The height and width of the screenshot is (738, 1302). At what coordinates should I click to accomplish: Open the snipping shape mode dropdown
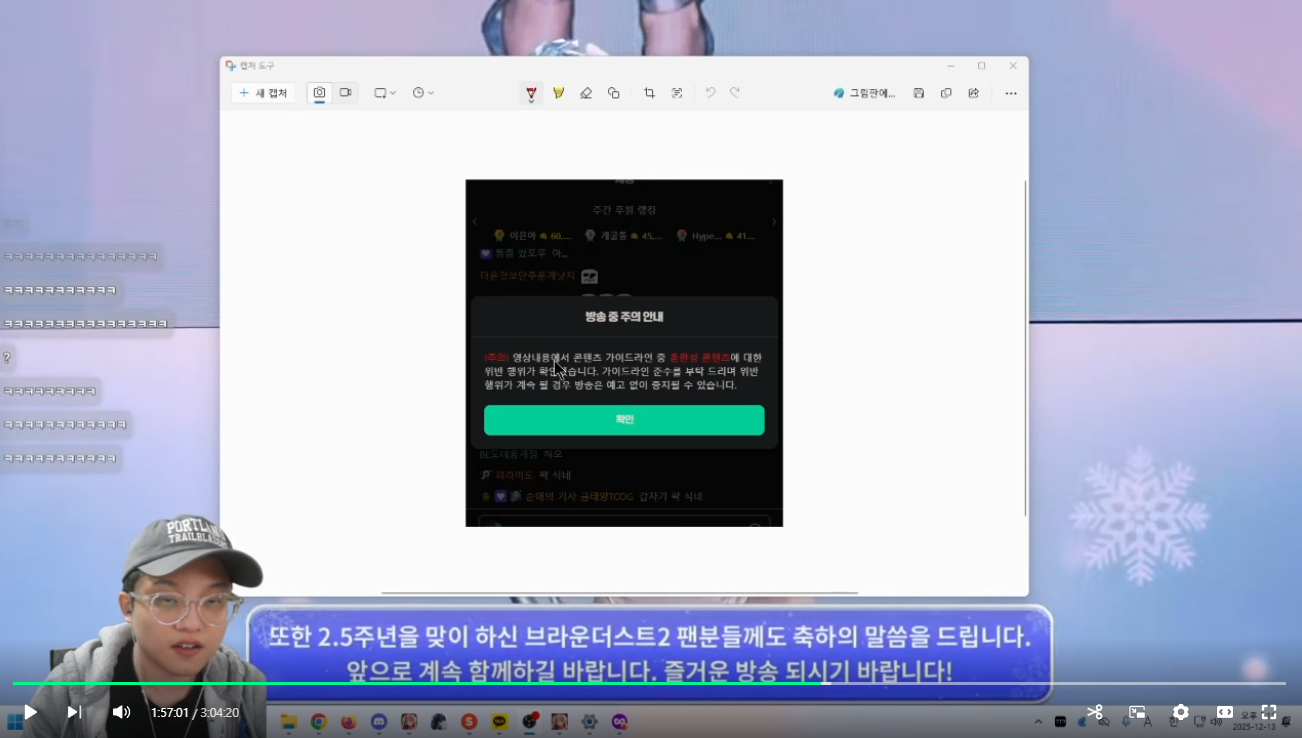385,93
